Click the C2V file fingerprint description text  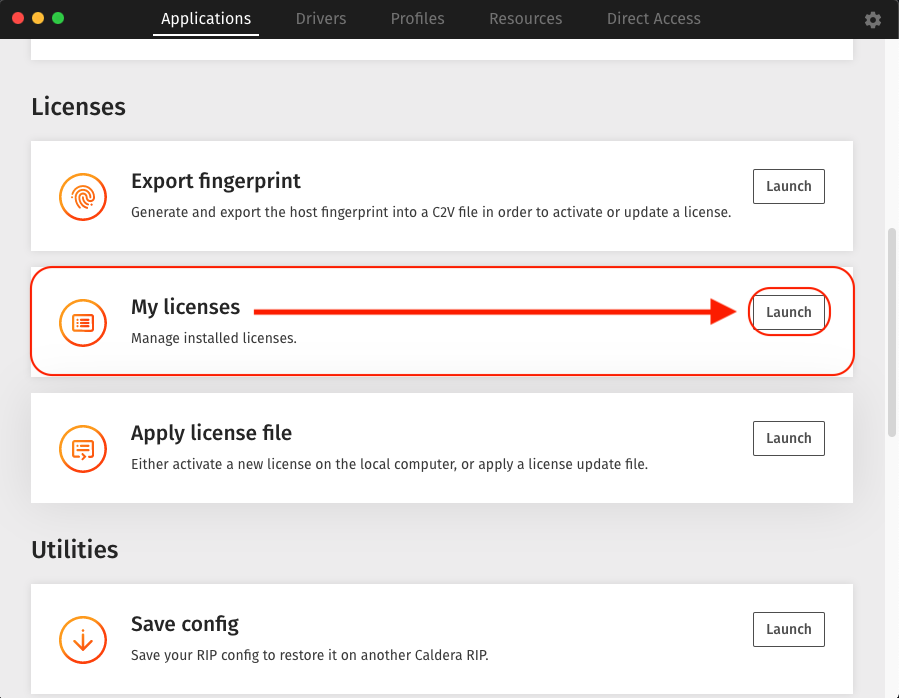[x=431, y=212]
